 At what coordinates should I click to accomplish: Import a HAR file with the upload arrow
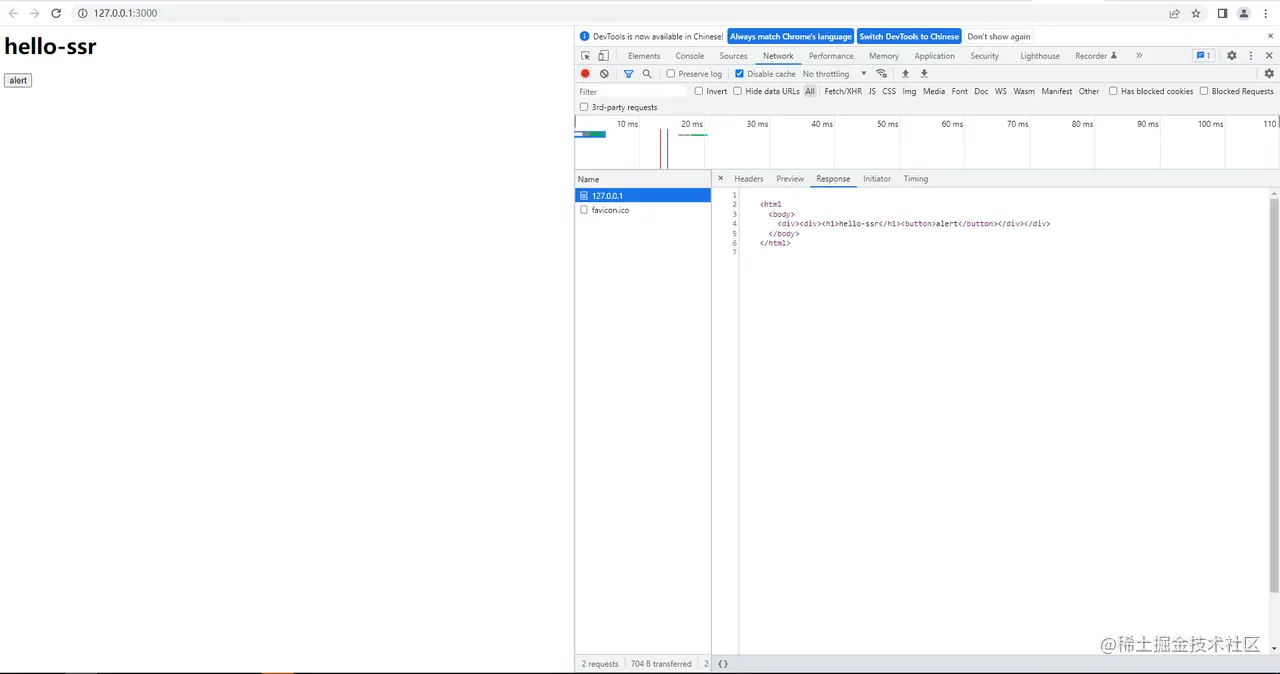pos(906,74)
